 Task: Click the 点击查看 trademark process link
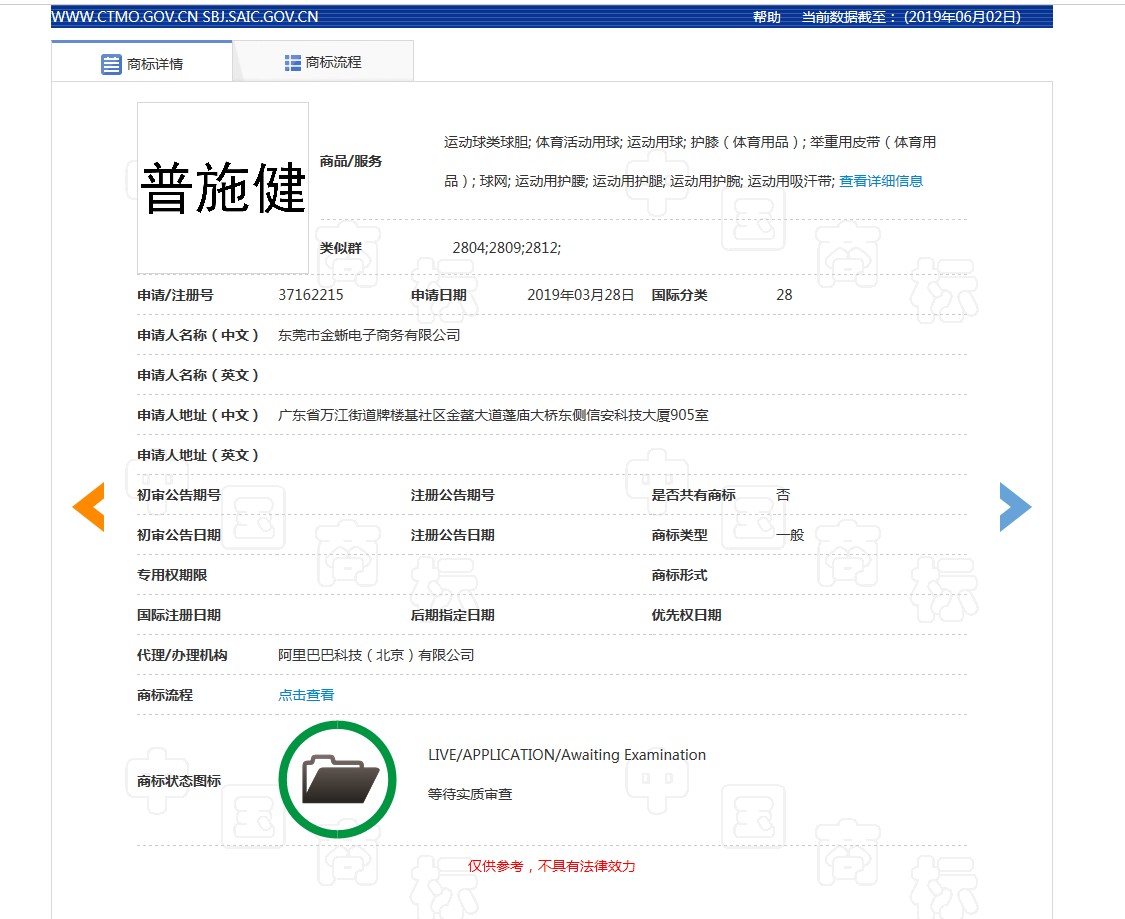tap(306, 695)
